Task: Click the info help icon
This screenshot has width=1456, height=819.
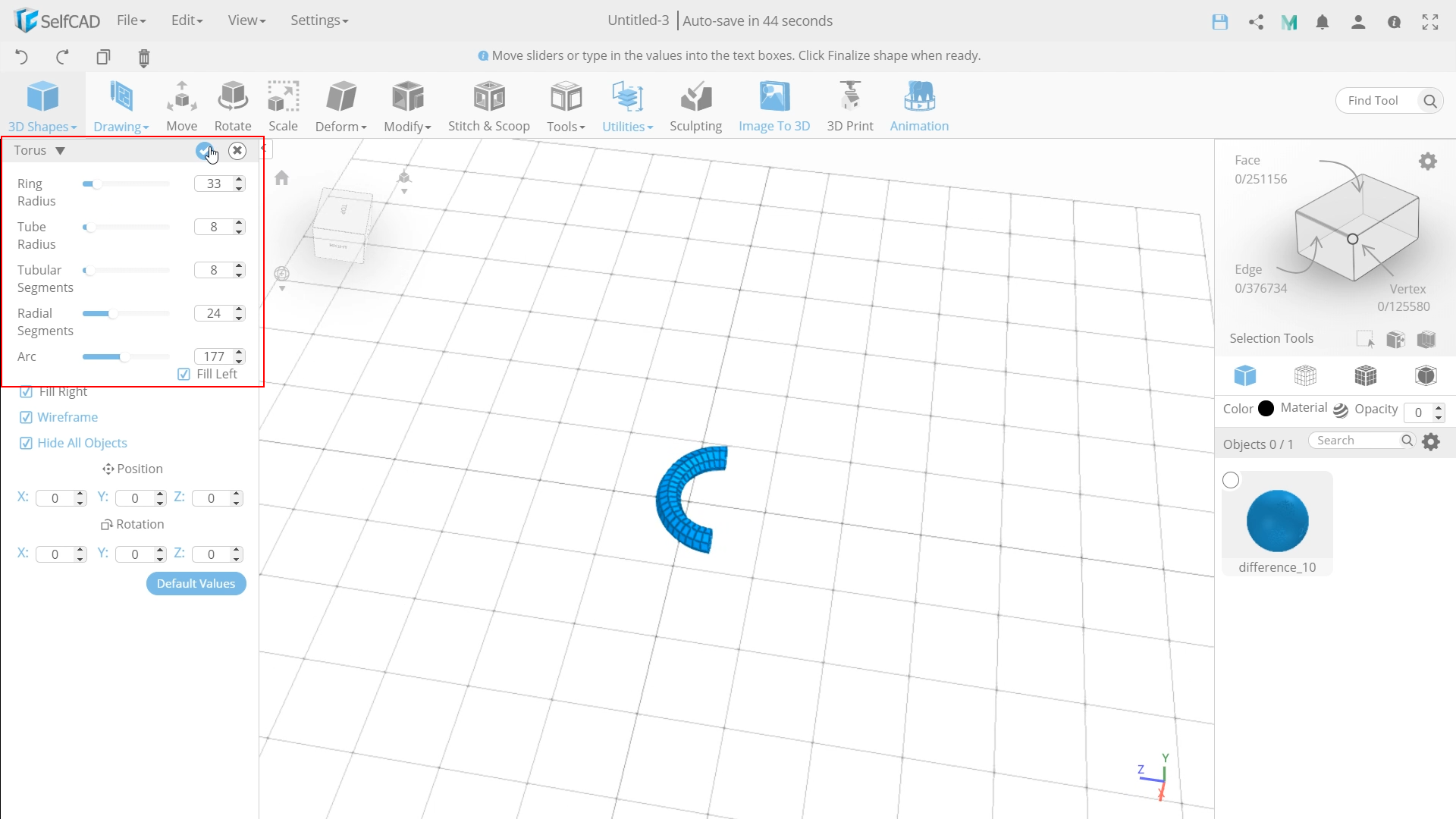Action: point(1394,22)
